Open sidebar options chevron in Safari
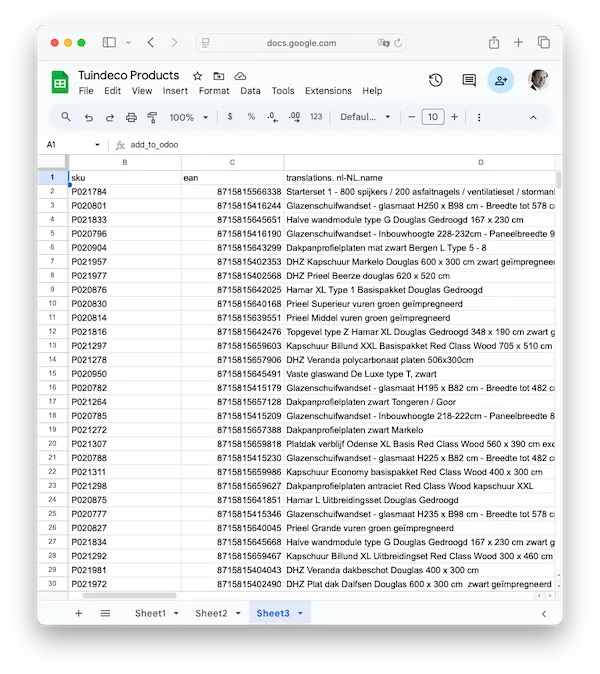 tap(129, 43)
